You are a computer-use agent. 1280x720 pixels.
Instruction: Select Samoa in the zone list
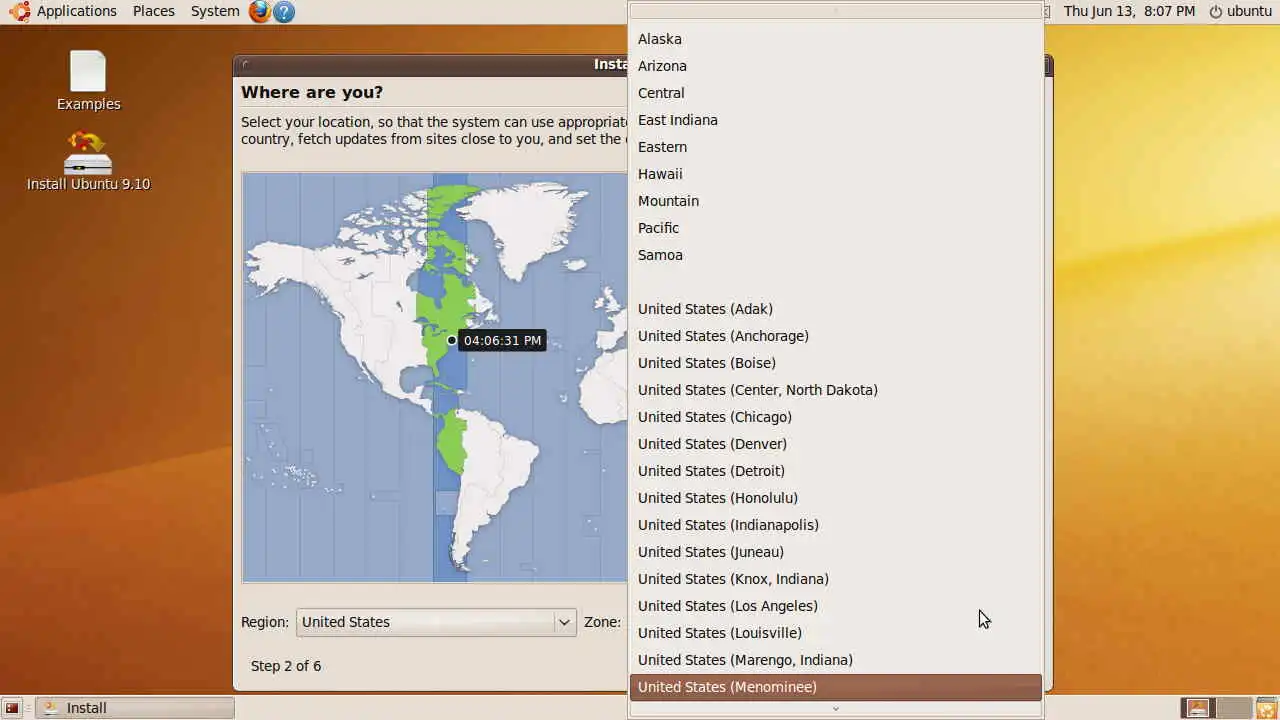click(835, 255)
